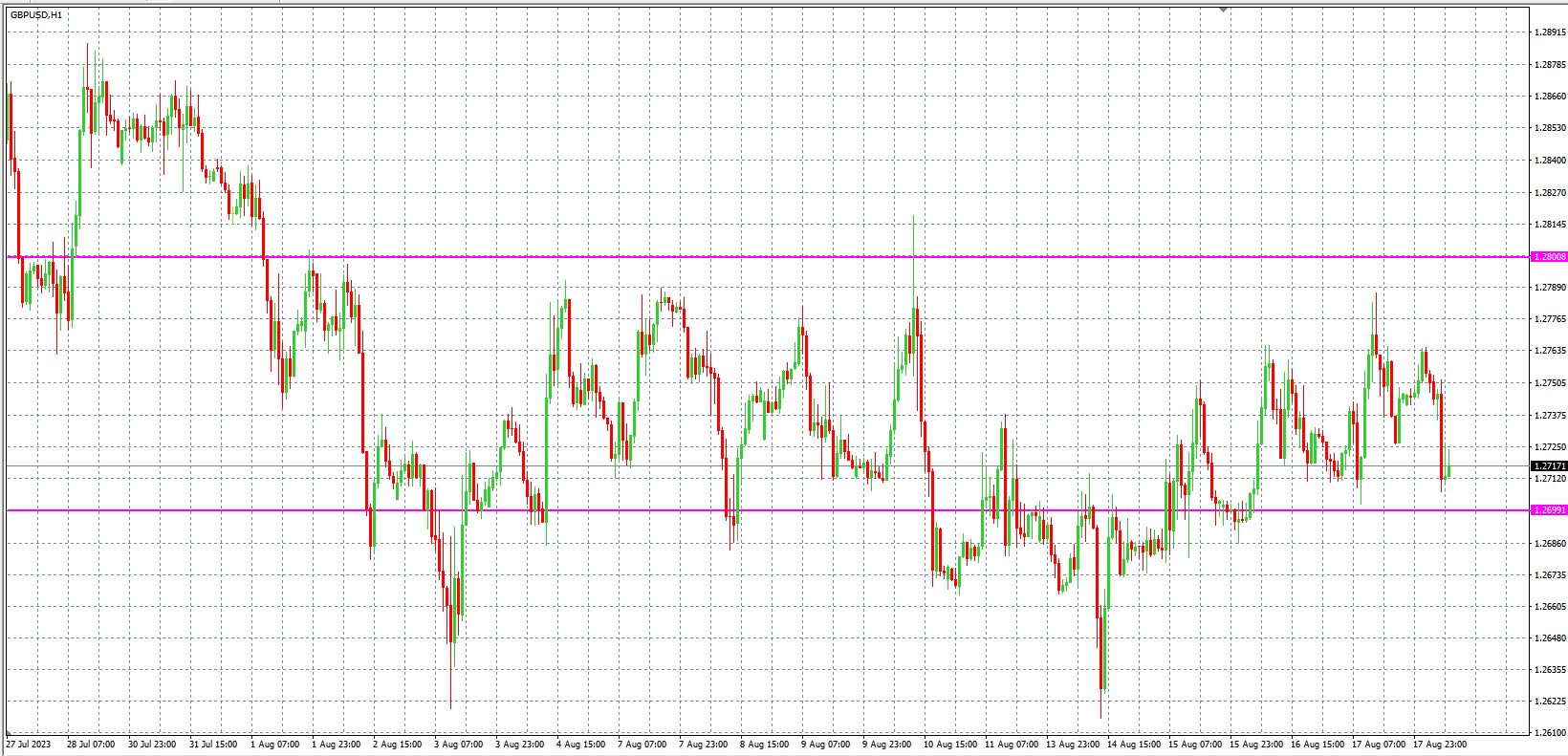
Task: Click the last green candle on the chart
Action: pos(1449,471)
